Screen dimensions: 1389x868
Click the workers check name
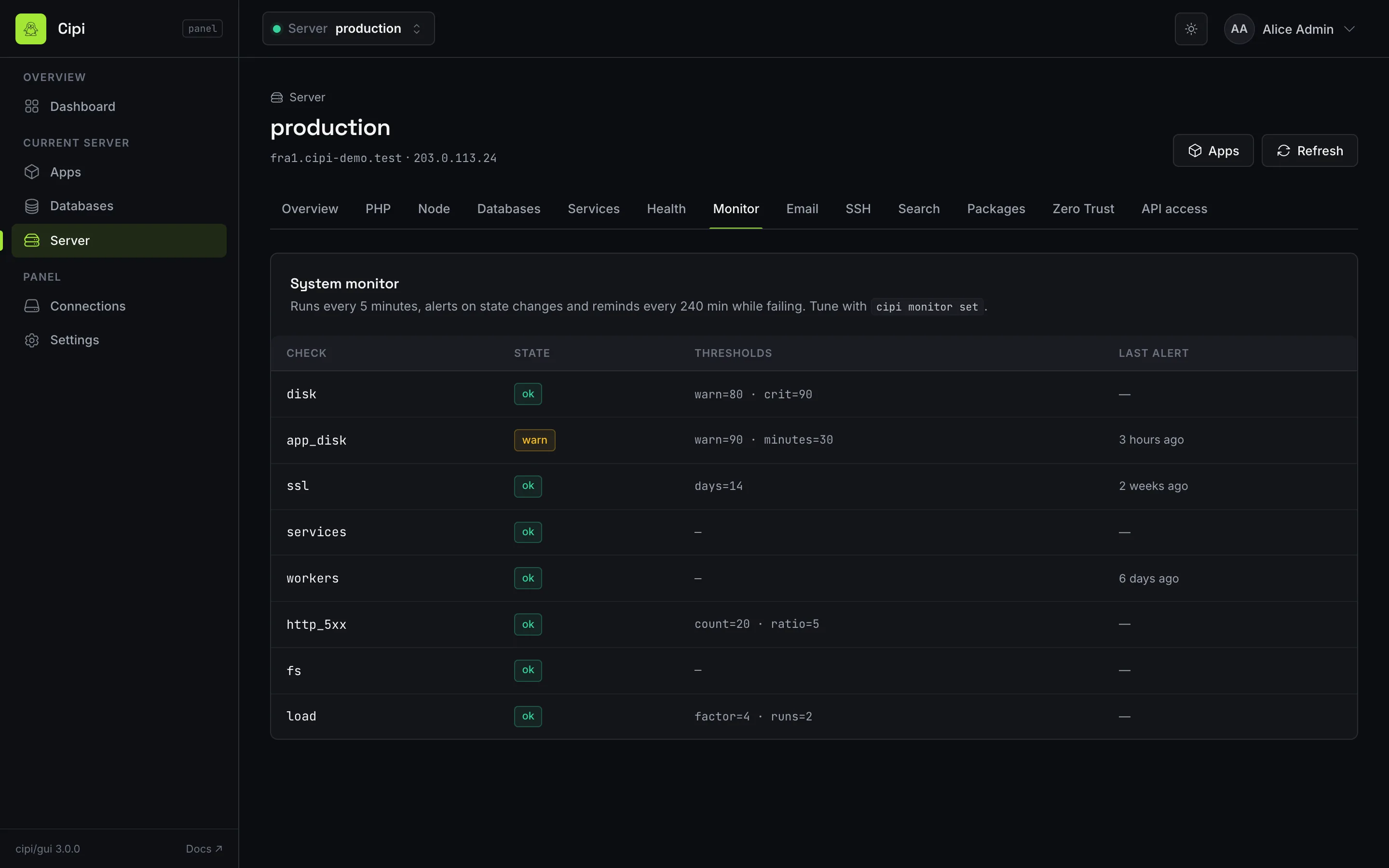(312, 578)
